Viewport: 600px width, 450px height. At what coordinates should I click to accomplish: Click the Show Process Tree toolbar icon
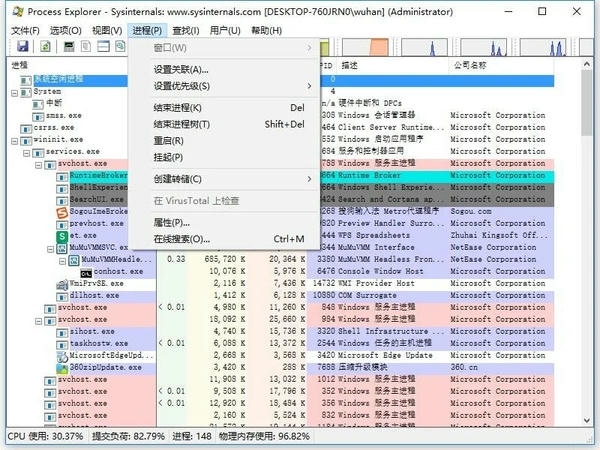click(86, 47)
